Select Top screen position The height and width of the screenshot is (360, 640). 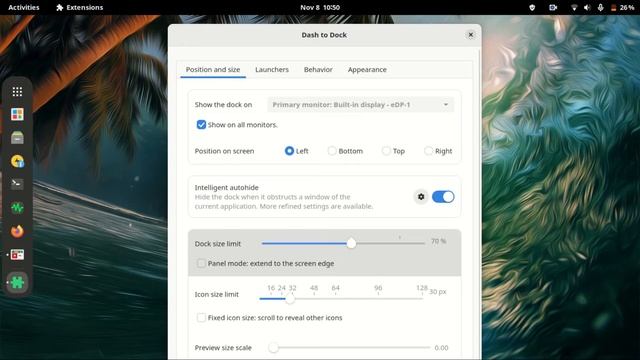(x=386, y=151)
